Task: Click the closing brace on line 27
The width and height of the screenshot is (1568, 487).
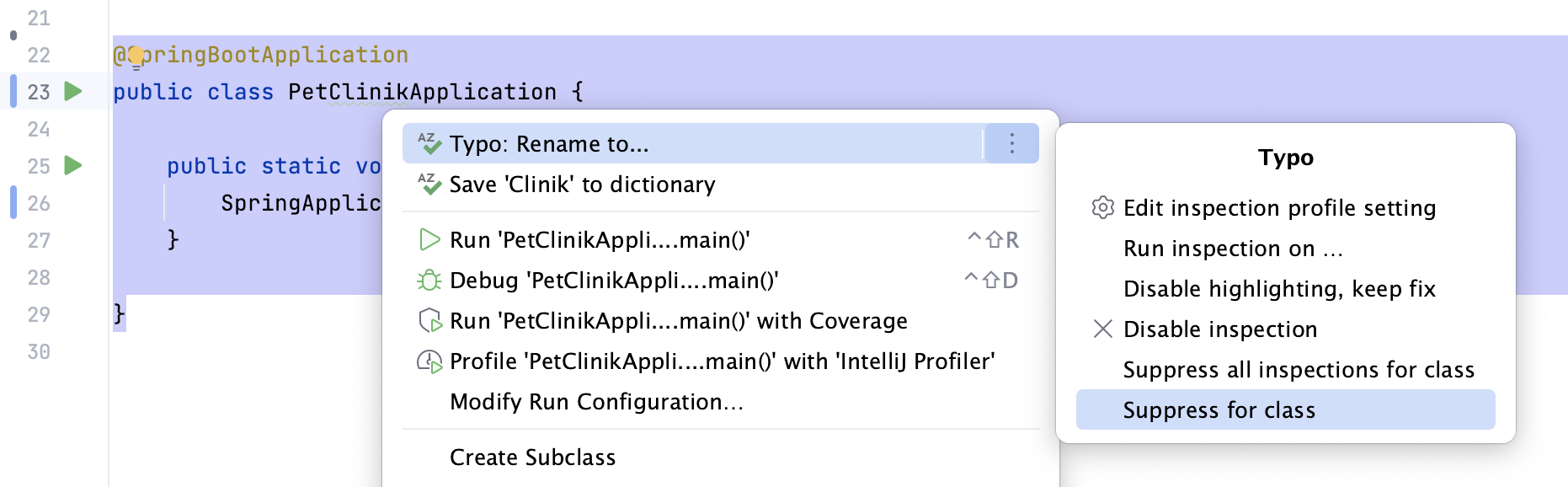Action: tap(173, 240)
